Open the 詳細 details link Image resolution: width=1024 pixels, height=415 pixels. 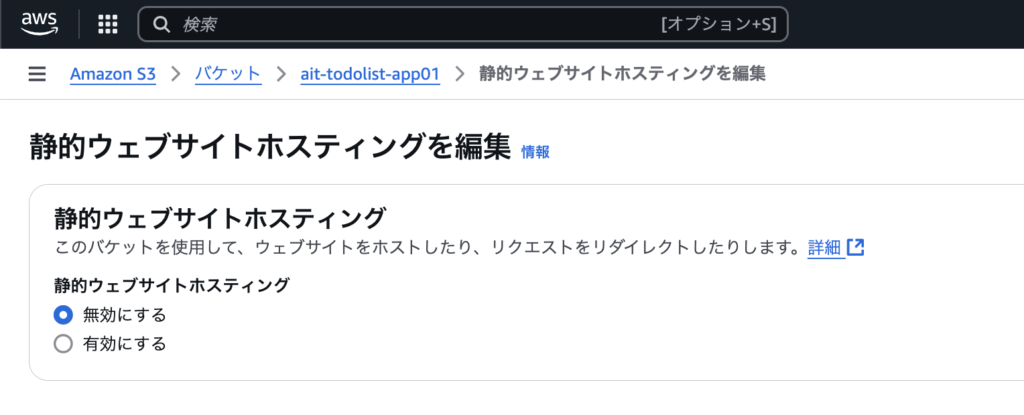[826, 248]
